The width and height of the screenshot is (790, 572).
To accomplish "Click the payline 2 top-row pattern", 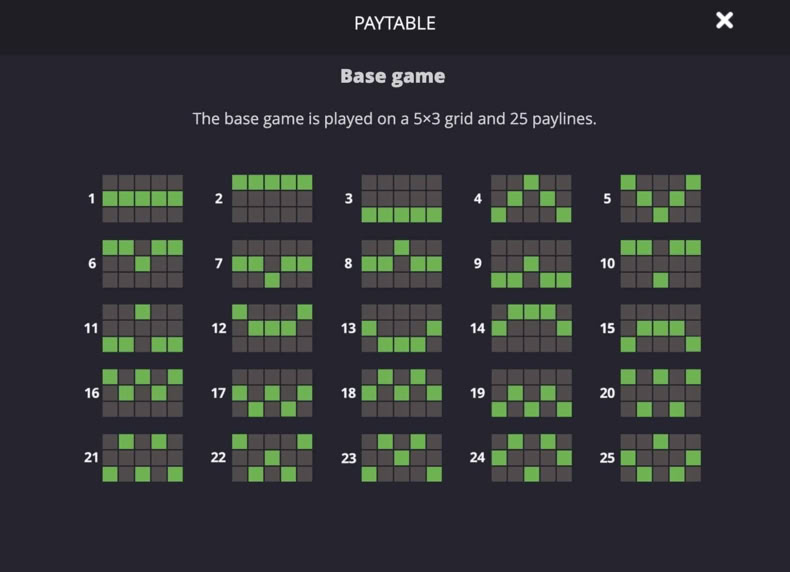I will click(x=272, y=199).
